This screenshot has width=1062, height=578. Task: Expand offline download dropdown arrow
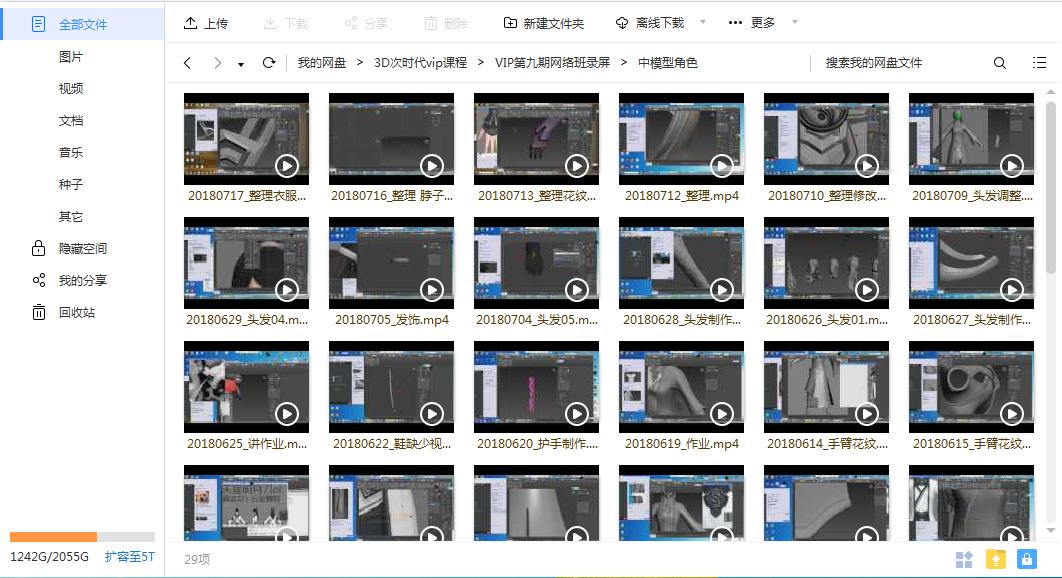(702, 22)
